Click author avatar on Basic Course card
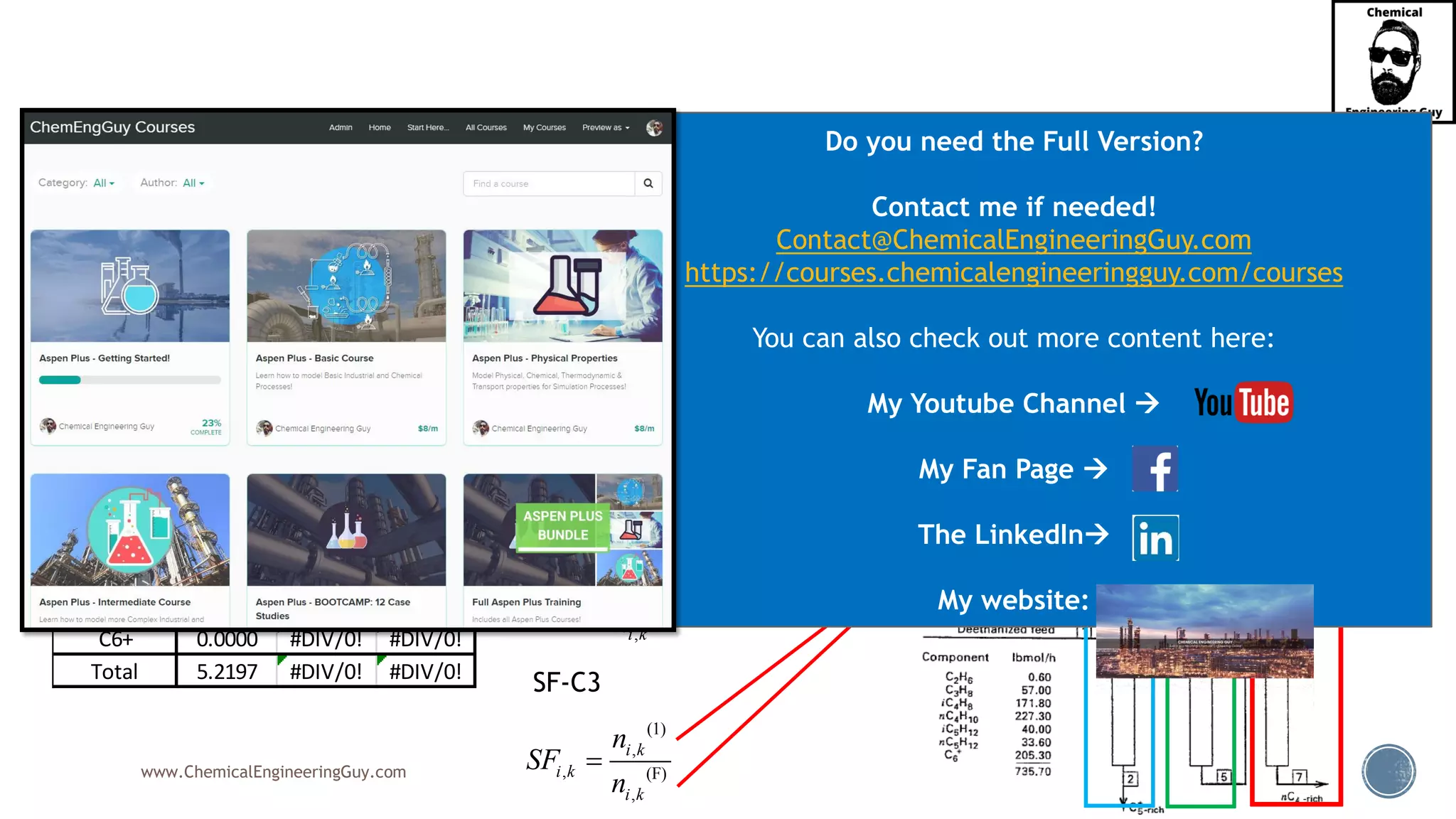This screenshot has width=1456, height=819. 264,428
